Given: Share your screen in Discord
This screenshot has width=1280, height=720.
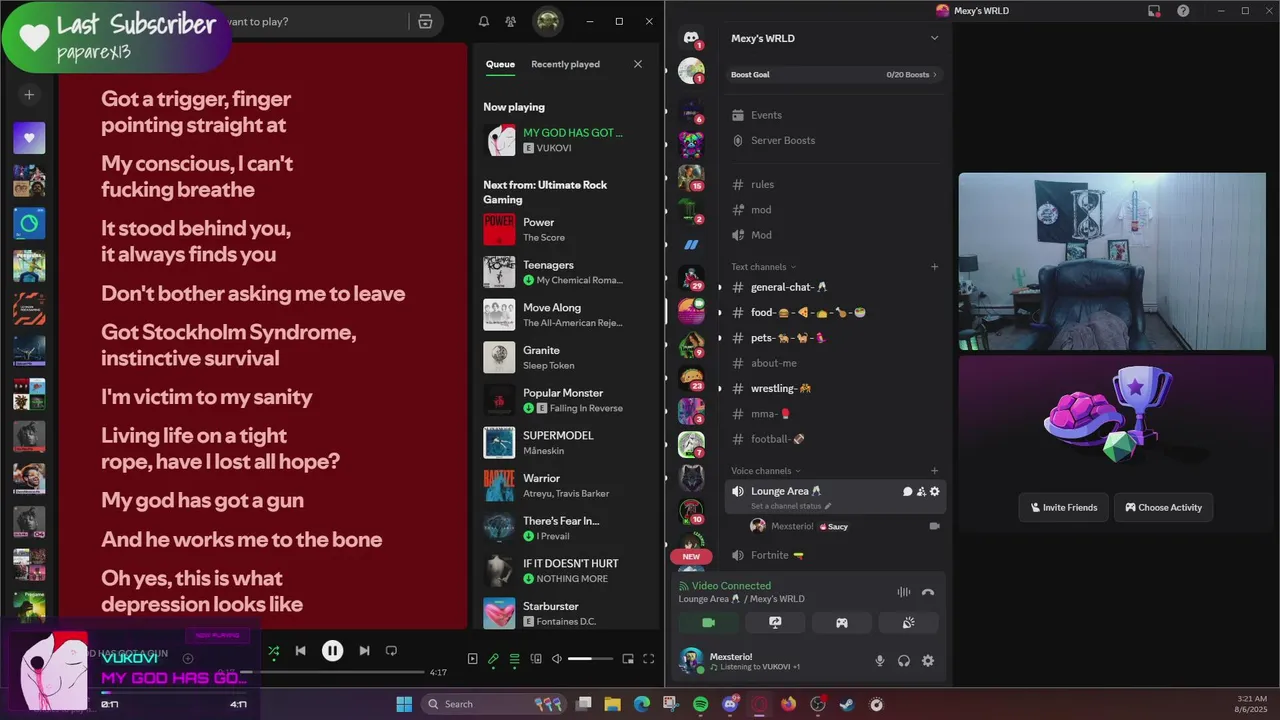Looking at the screenshot, I should [775, 623].
